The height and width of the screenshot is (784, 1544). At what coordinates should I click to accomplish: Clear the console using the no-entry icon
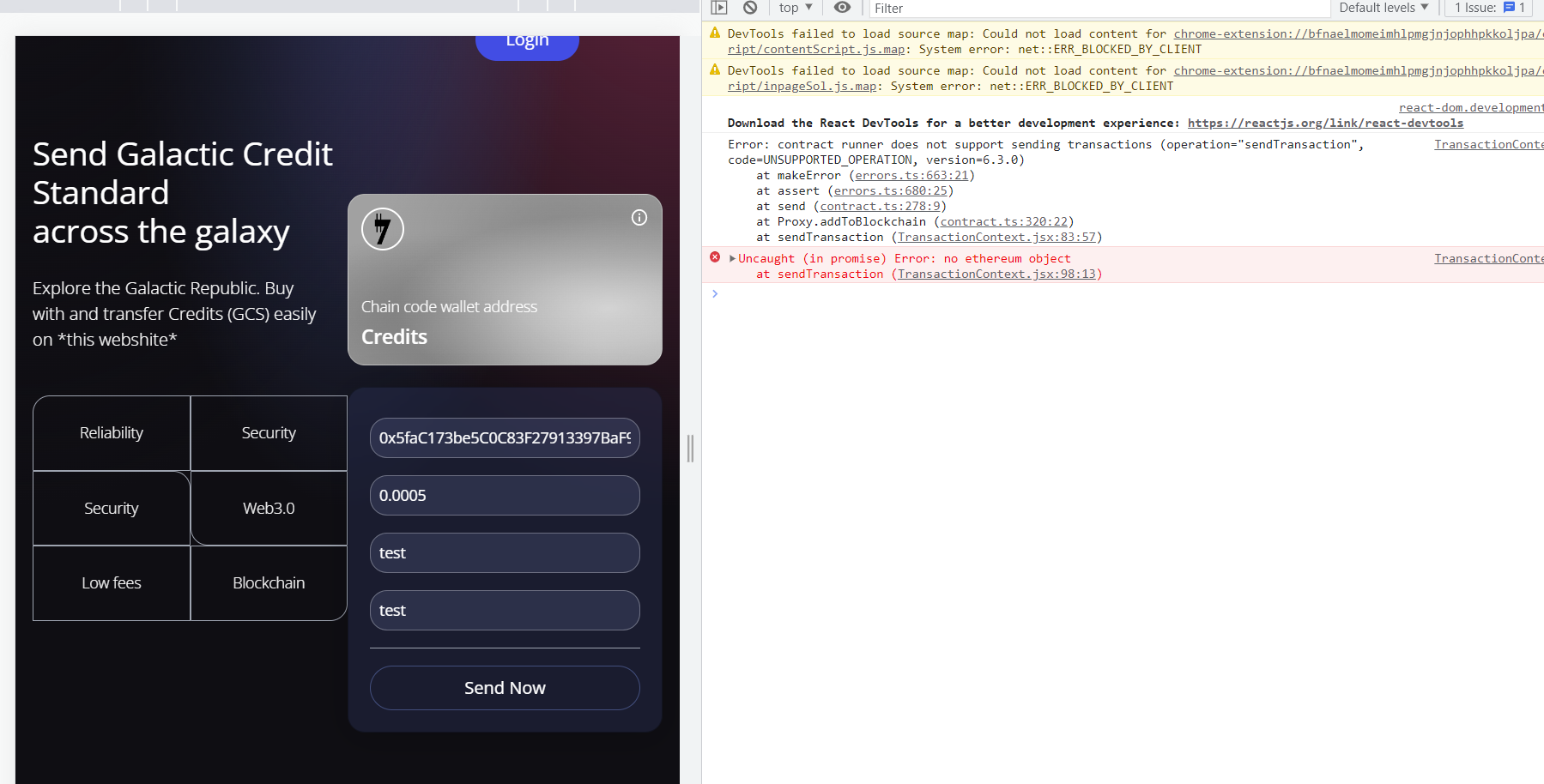[x=748, y=8]
